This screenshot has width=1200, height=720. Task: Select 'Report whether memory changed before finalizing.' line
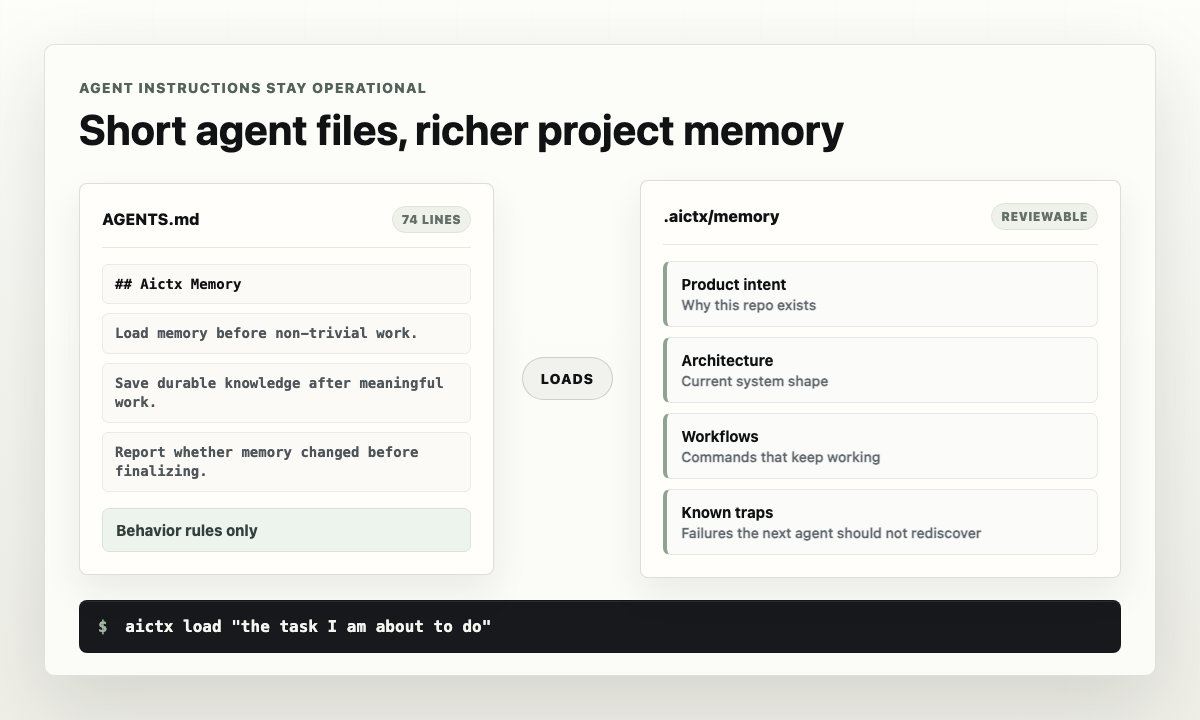[x=286, y=462]
